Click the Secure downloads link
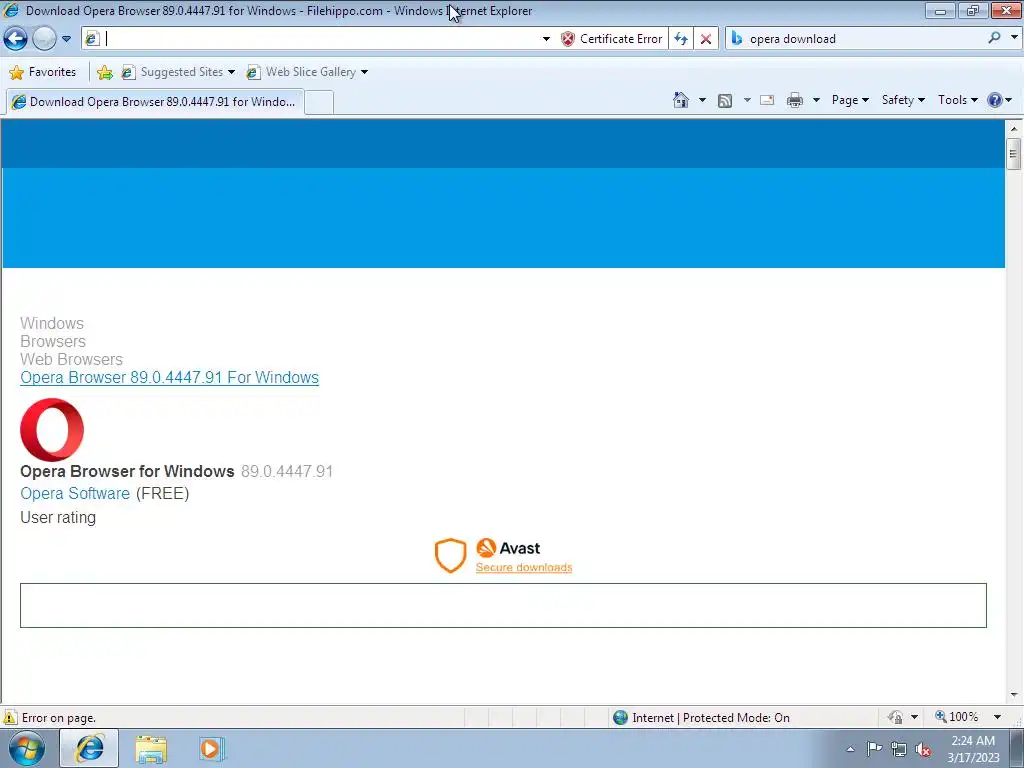 (524, 567)
